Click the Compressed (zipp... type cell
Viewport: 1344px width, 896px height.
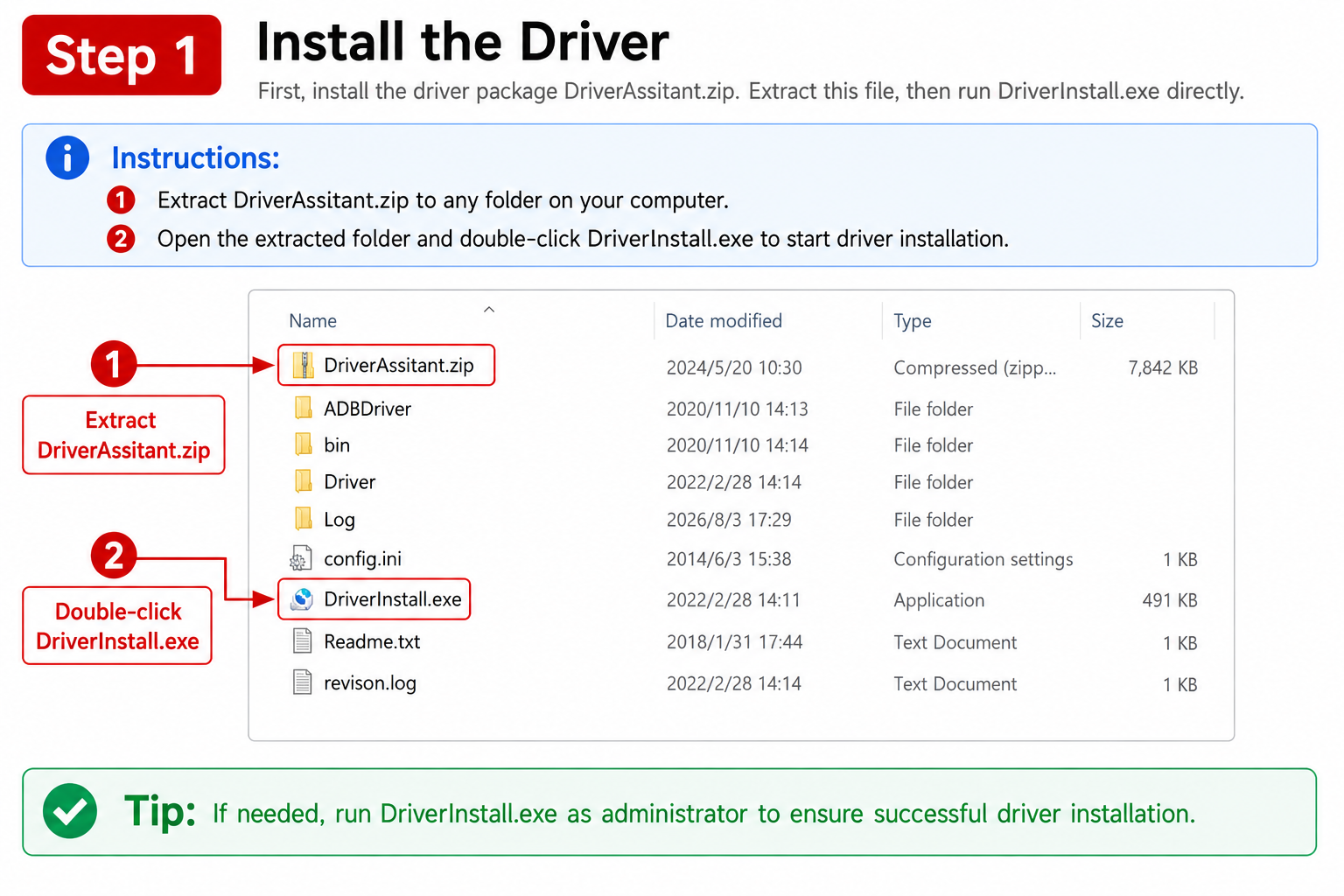point(975,367)
